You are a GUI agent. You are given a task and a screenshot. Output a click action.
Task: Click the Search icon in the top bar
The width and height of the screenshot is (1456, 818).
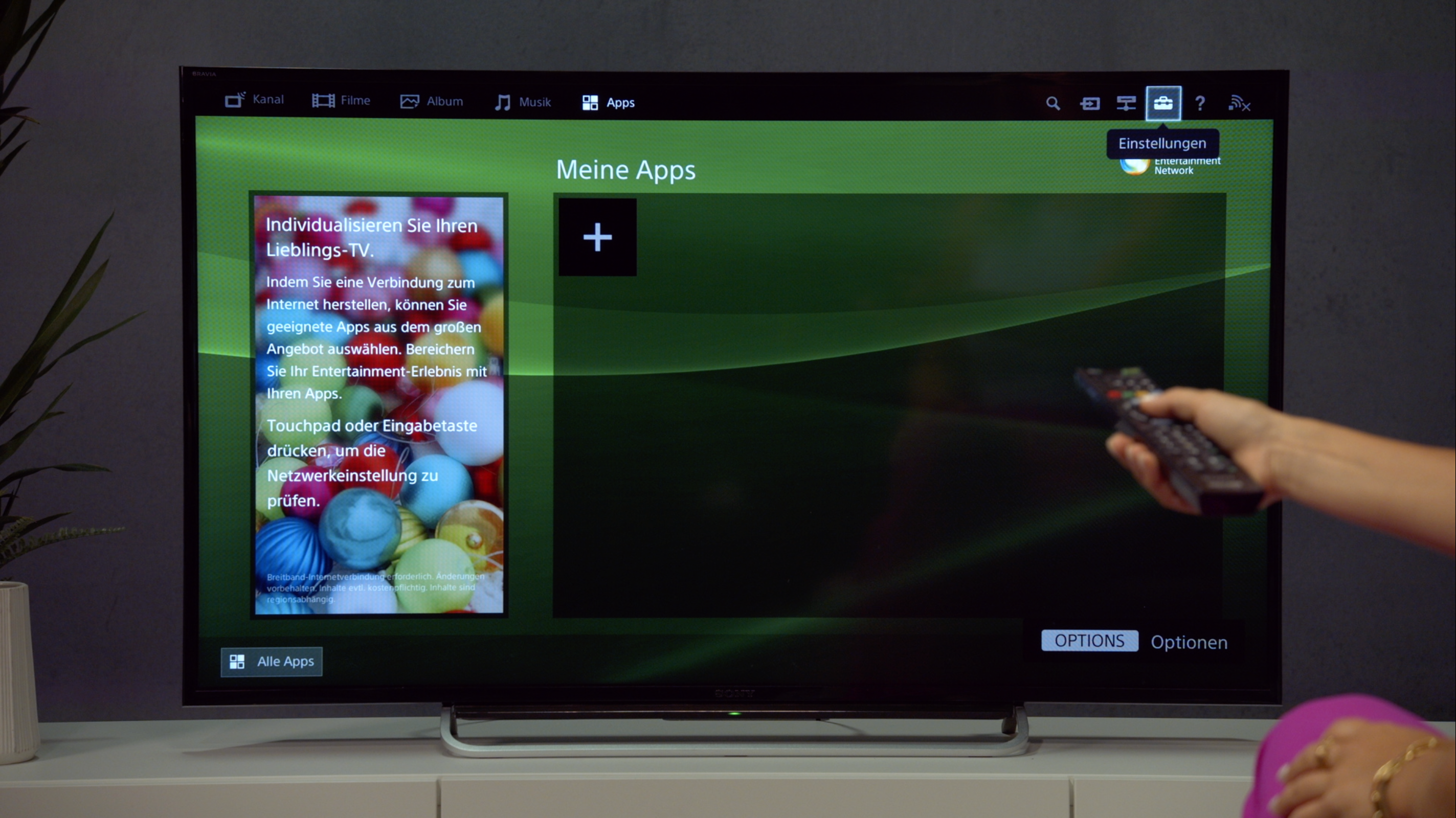(1053, 102)
